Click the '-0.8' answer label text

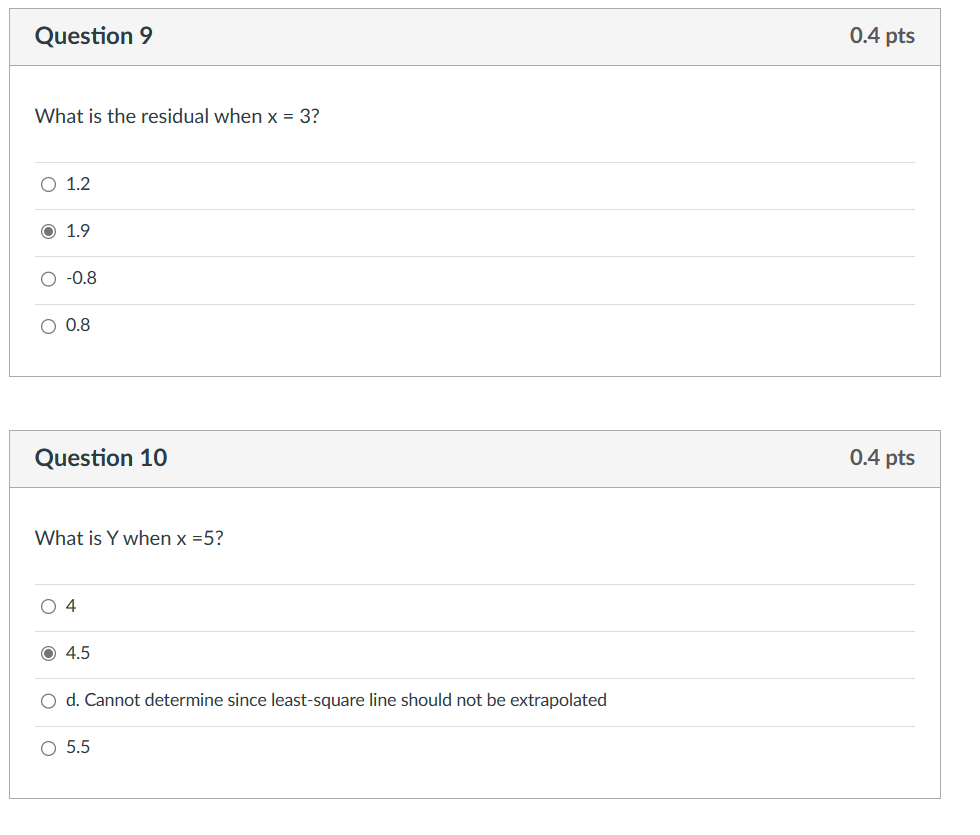coord(82,278)
